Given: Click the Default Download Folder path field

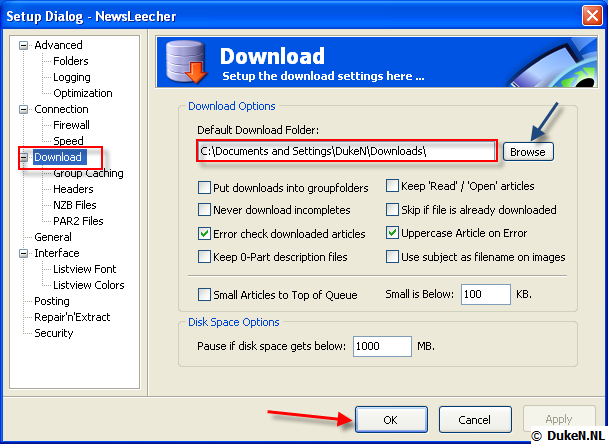Looking at the screenshot, I should (x=346, y=151).
